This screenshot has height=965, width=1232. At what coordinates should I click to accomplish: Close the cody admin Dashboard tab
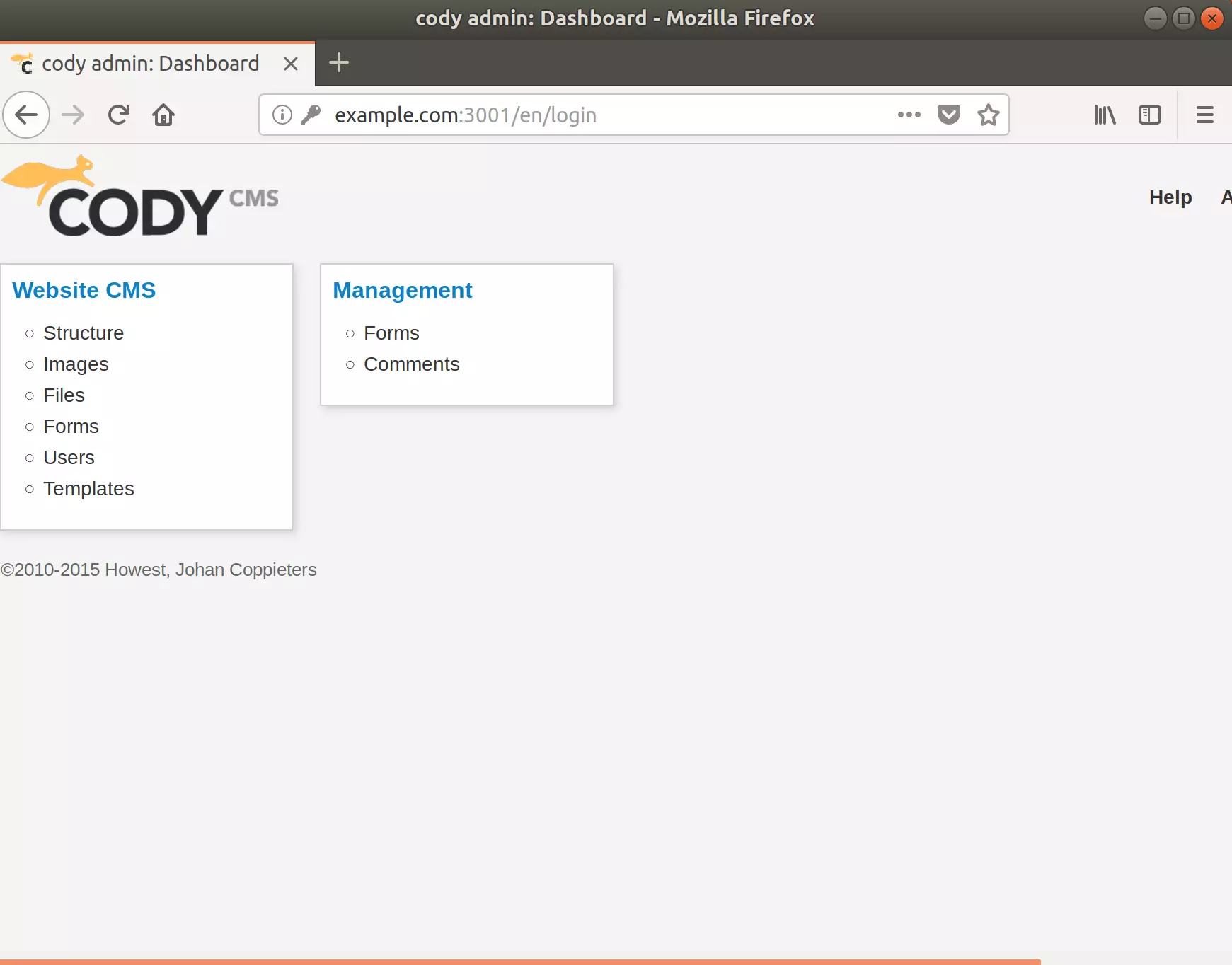290,64
